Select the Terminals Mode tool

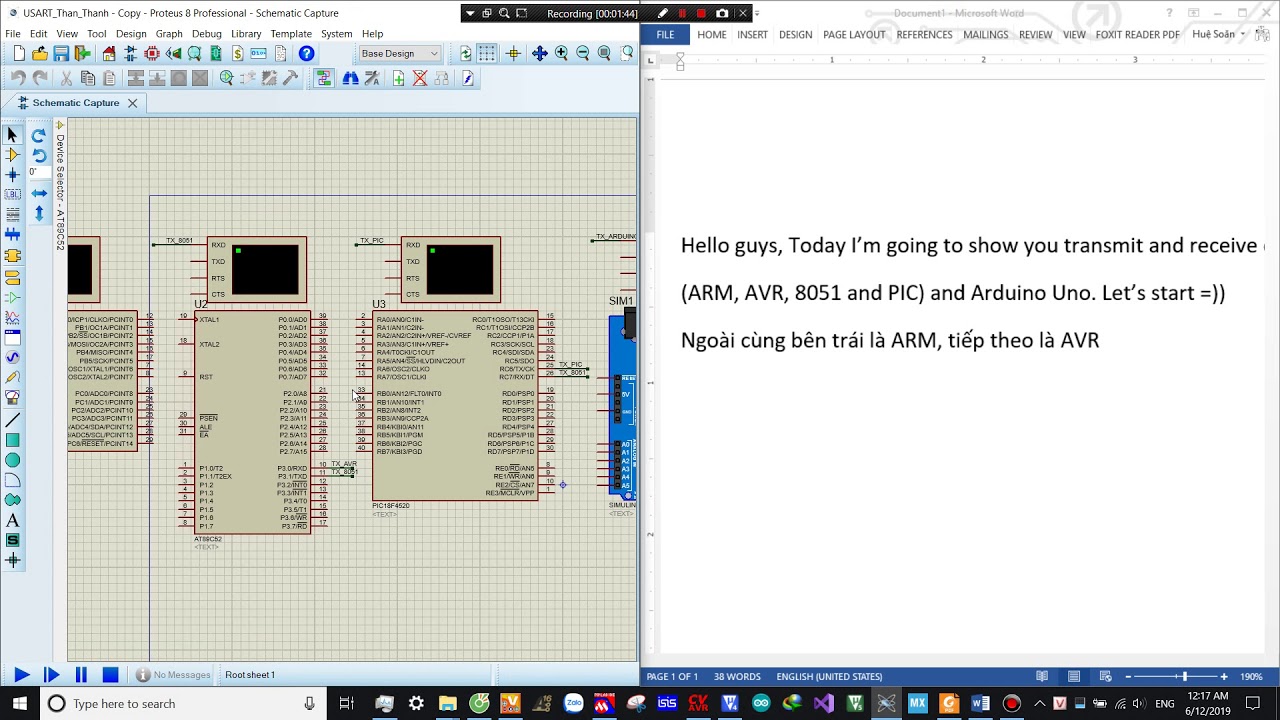click(x=12, y=277)
